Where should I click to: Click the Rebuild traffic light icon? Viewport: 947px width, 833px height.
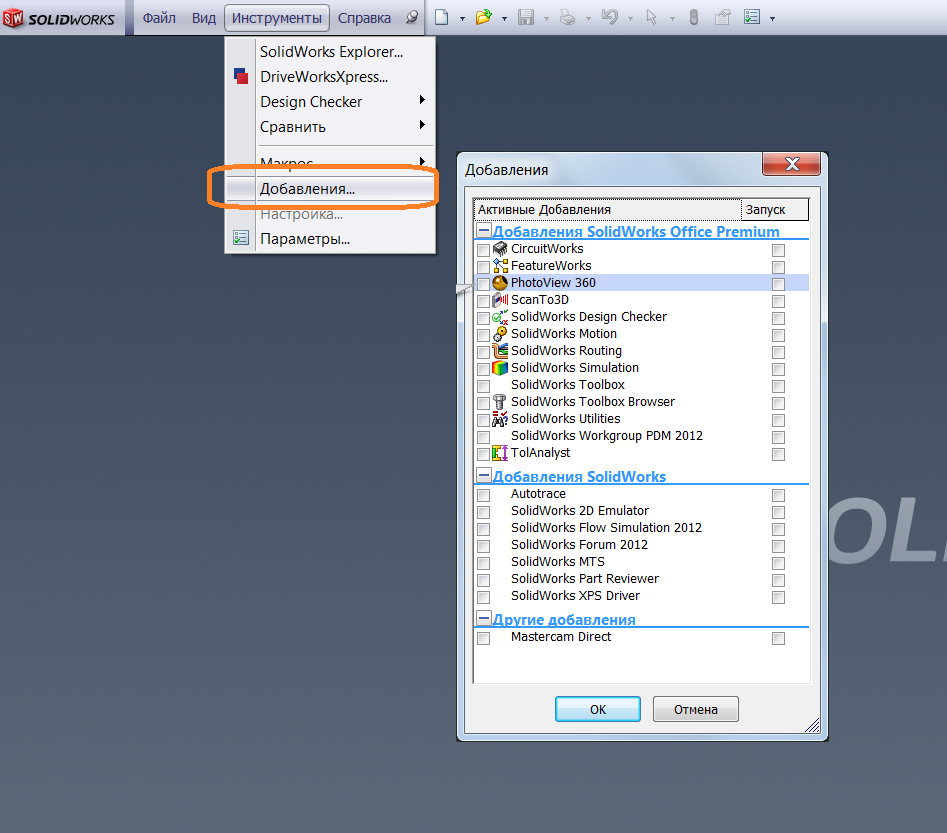[694, 18]
